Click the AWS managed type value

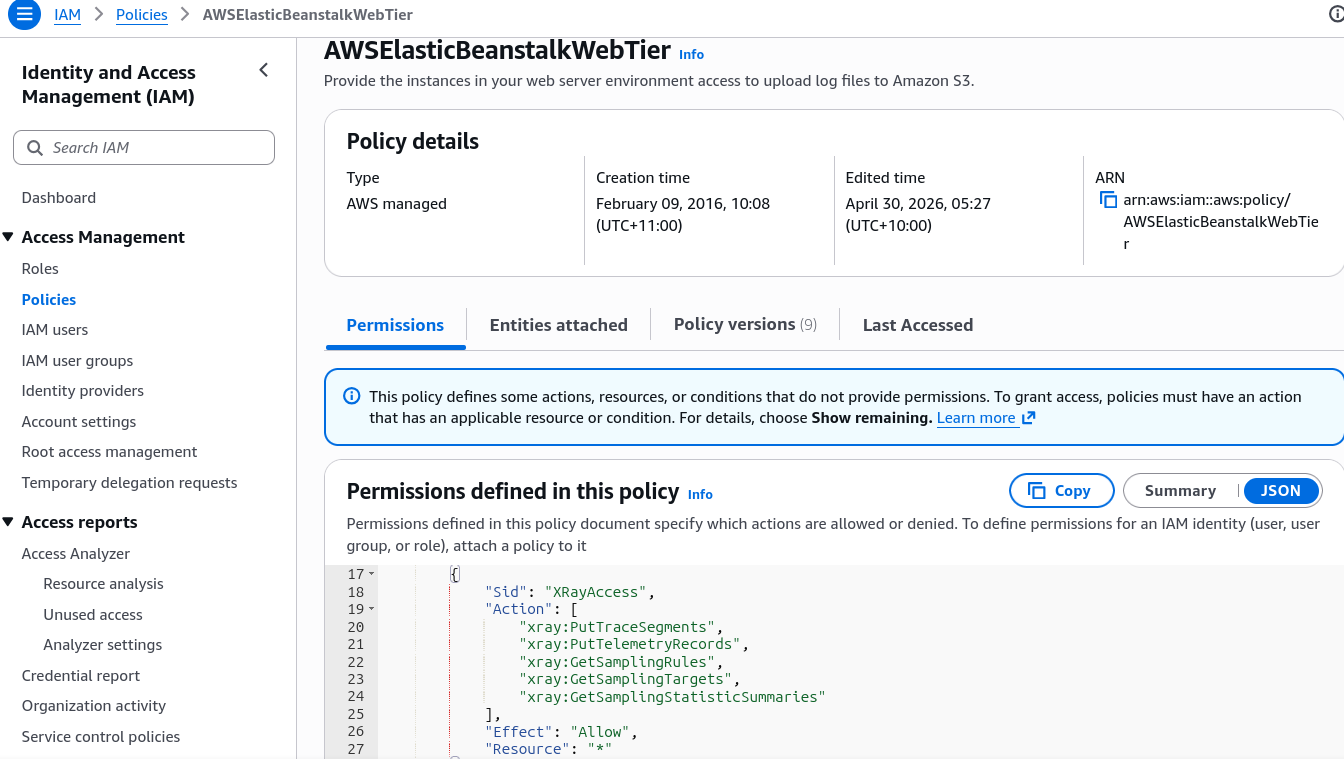pyautogui.click(x=397, y=204)
